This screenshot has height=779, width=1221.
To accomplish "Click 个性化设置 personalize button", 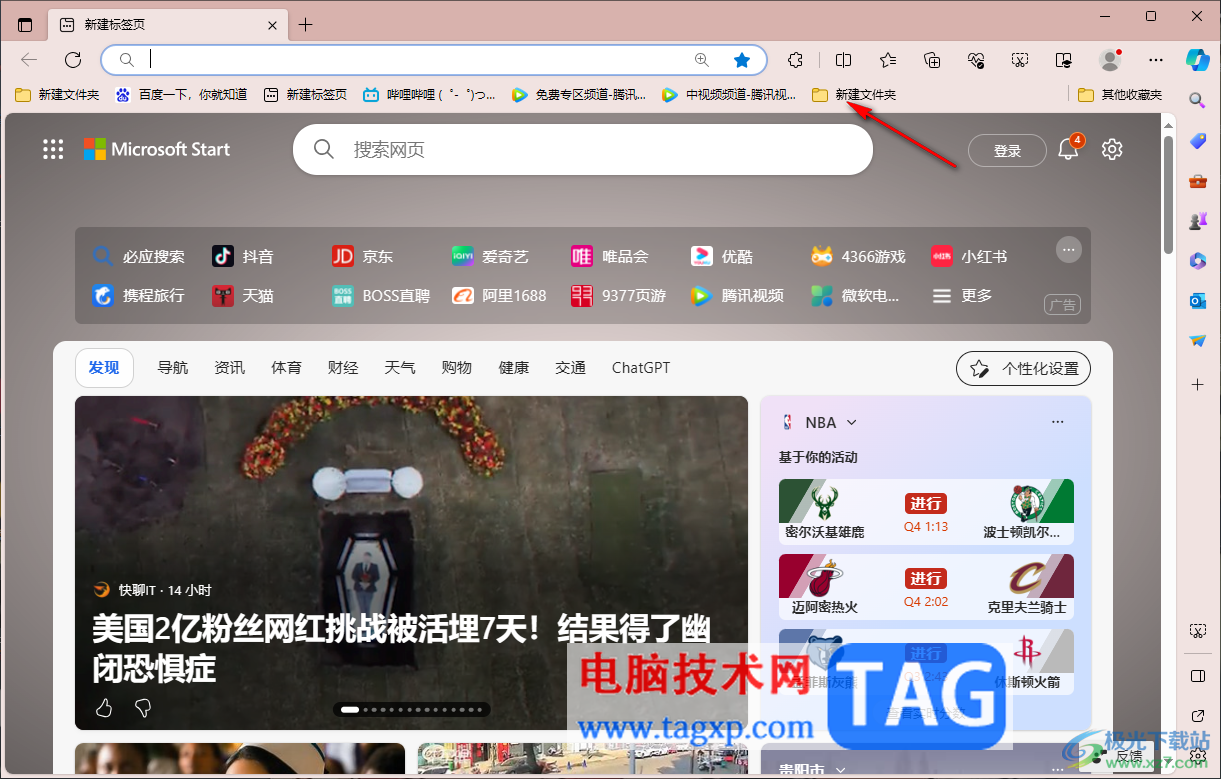I will pos(1023,368).
